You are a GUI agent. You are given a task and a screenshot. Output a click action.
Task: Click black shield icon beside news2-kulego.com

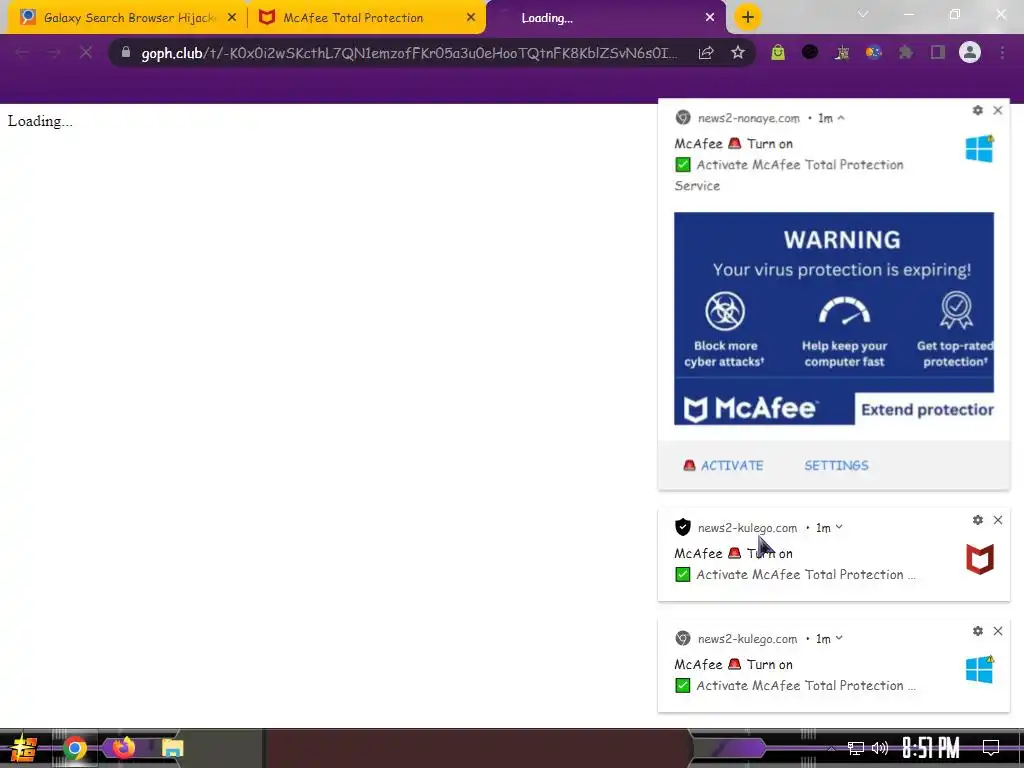[x=682, y=527]
